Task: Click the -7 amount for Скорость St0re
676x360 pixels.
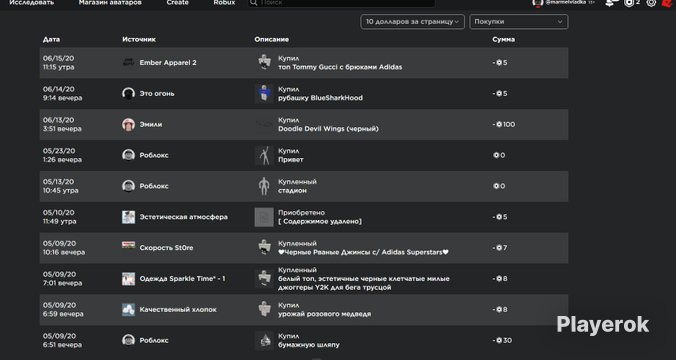Action: 500,248
